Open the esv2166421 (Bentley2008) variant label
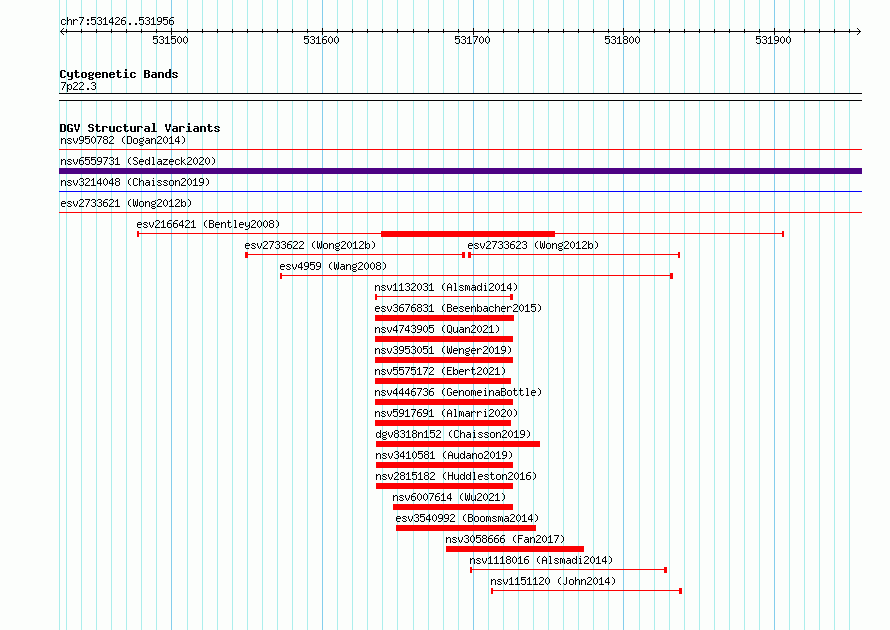The width and height of the screenshot is (890, 630). (208, 224)
